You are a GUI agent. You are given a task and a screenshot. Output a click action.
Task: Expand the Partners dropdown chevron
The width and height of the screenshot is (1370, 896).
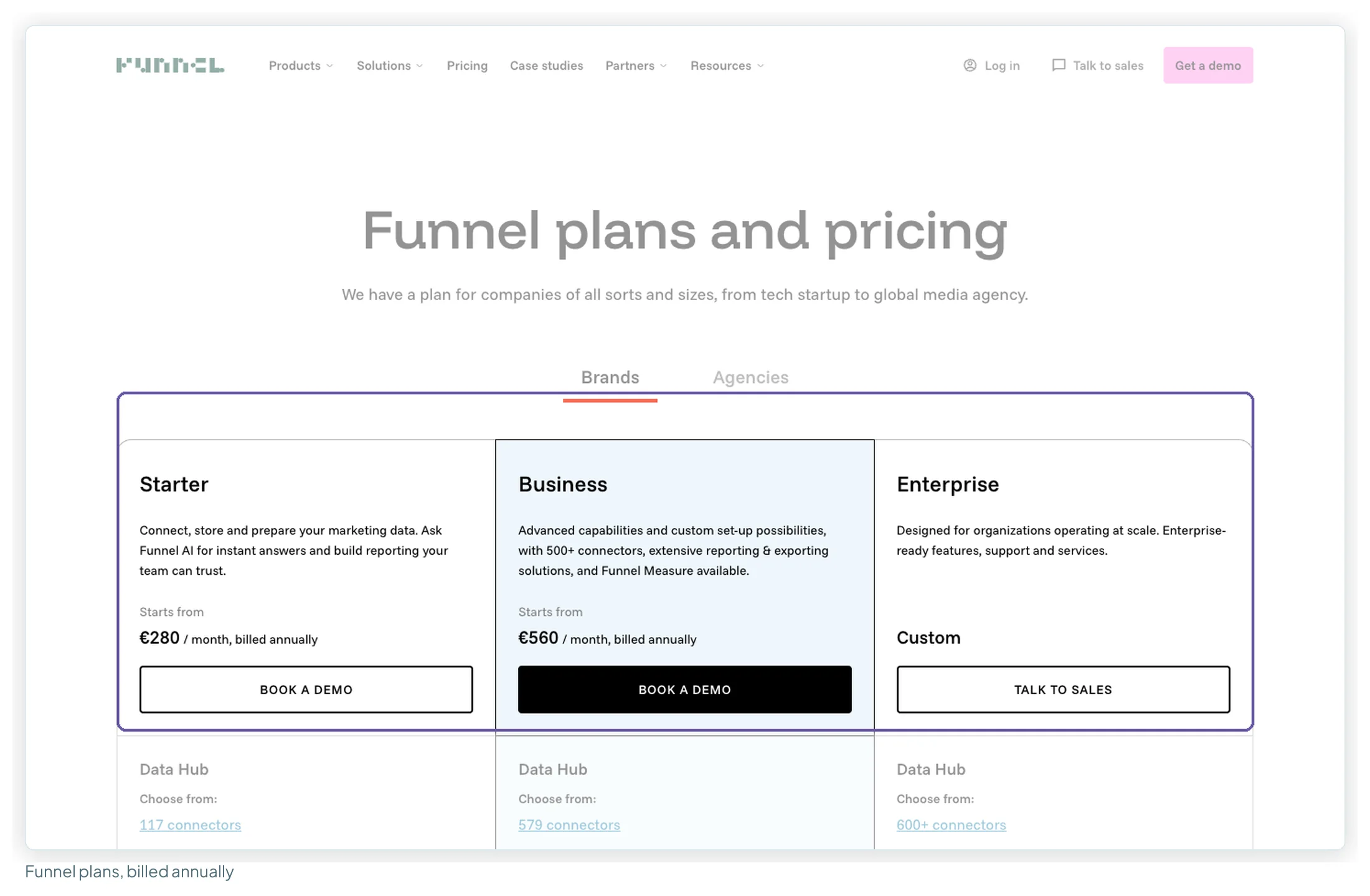[x=663, y=66]
